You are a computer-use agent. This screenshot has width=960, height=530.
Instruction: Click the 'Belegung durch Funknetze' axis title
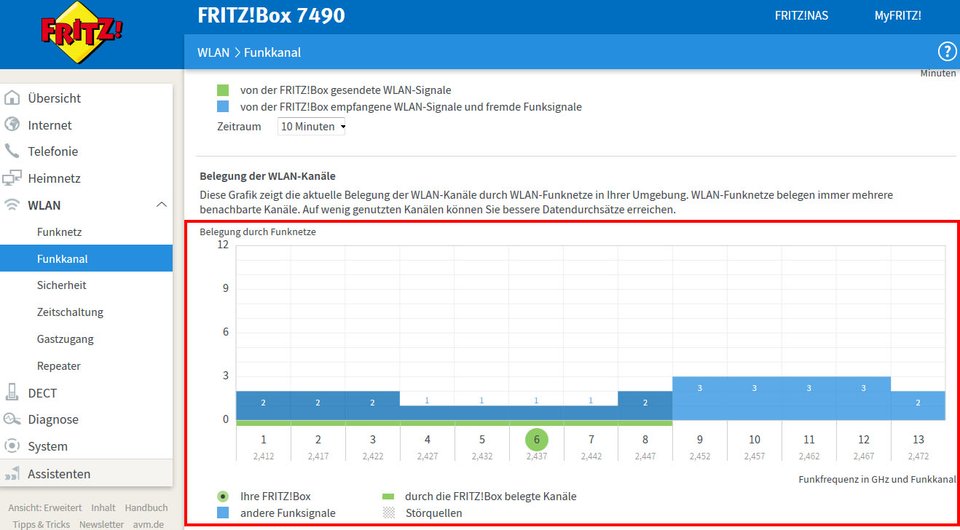pos(258,232)
